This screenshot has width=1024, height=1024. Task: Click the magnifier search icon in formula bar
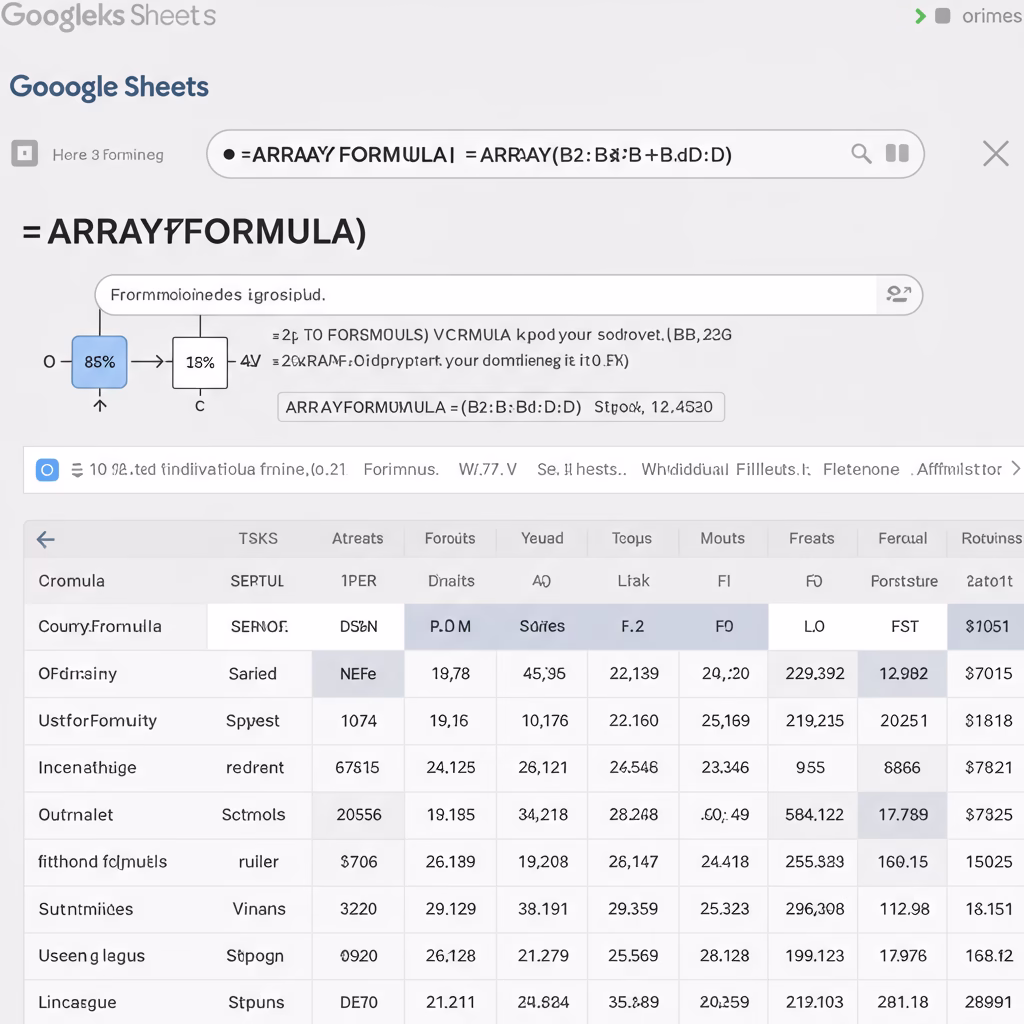[x=861, y=154]
